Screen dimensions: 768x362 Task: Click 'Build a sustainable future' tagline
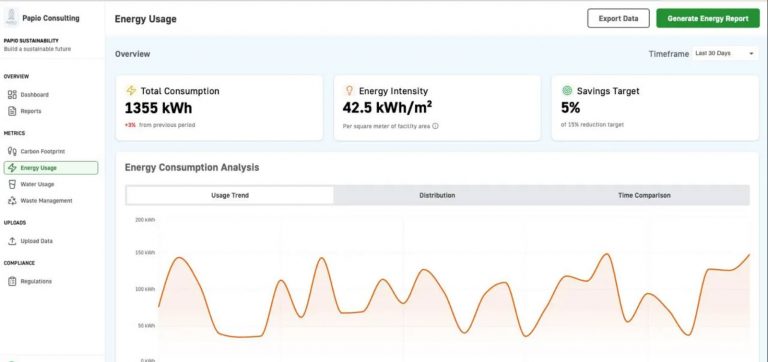[x=37, y=49]
